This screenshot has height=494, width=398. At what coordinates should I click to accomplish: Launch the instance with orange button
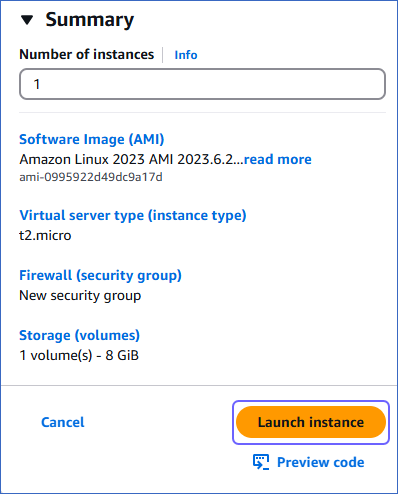(311, 422)
